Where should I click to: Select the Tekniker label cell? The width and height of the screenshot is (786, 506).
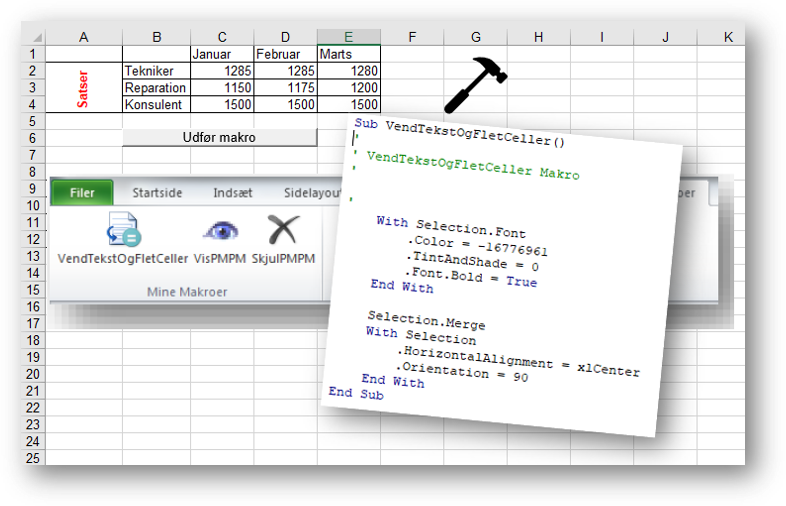tap(155, 71)
